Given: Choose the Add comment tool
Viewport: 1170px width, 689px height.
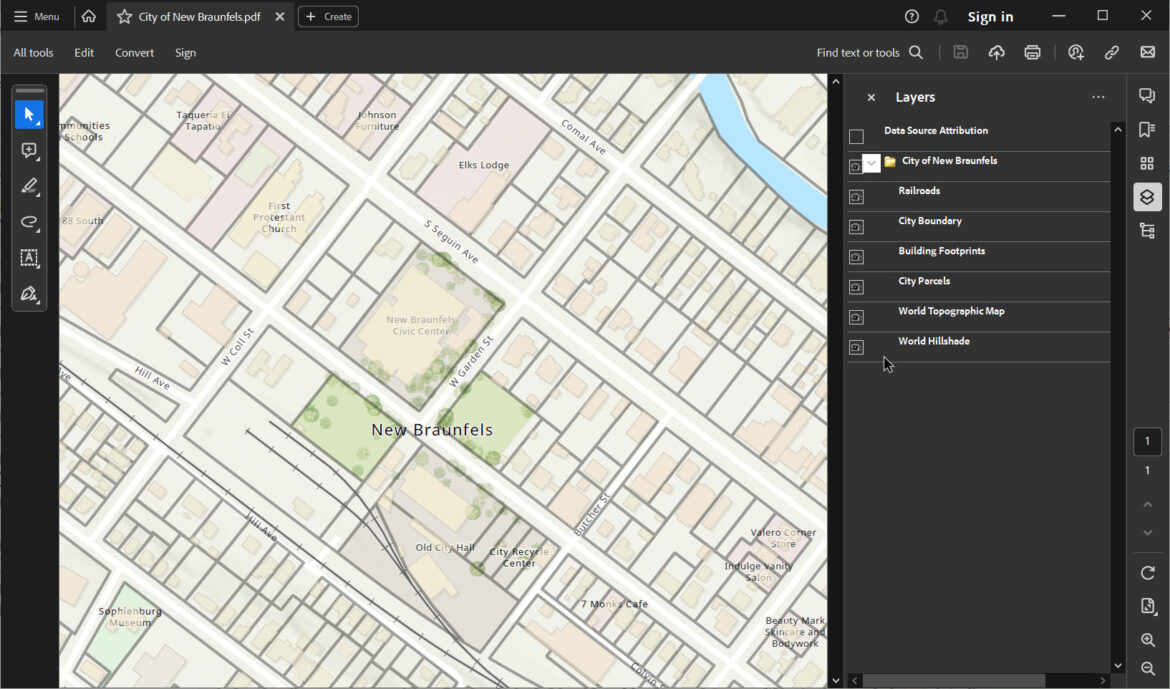Looking at the screenshot, I should (x=29, y=151).
